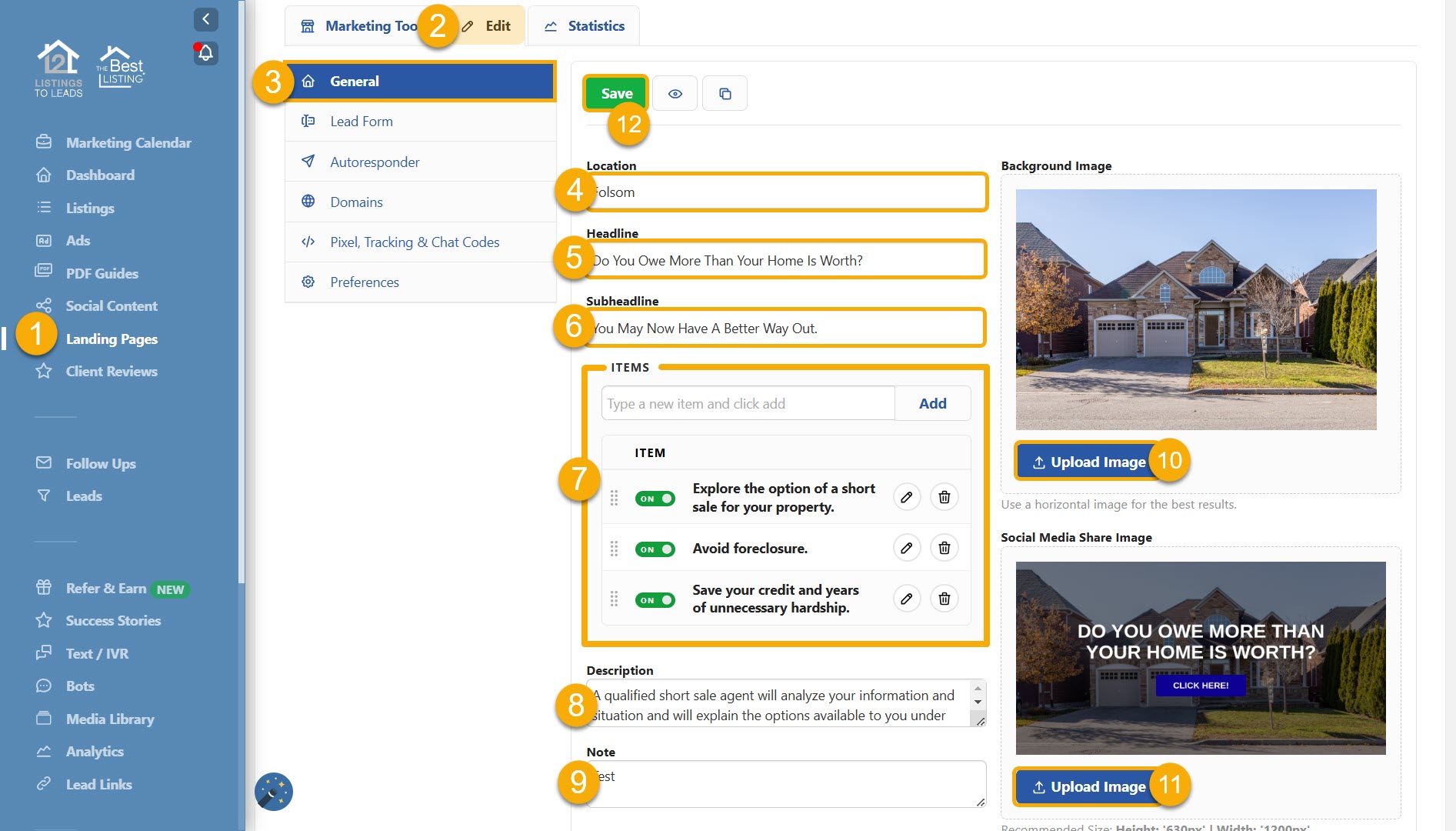Screen dimensions: 1456x831
Task: Delete the 'Explore the option of a short sale' item
Action: [x=944, y=497]
